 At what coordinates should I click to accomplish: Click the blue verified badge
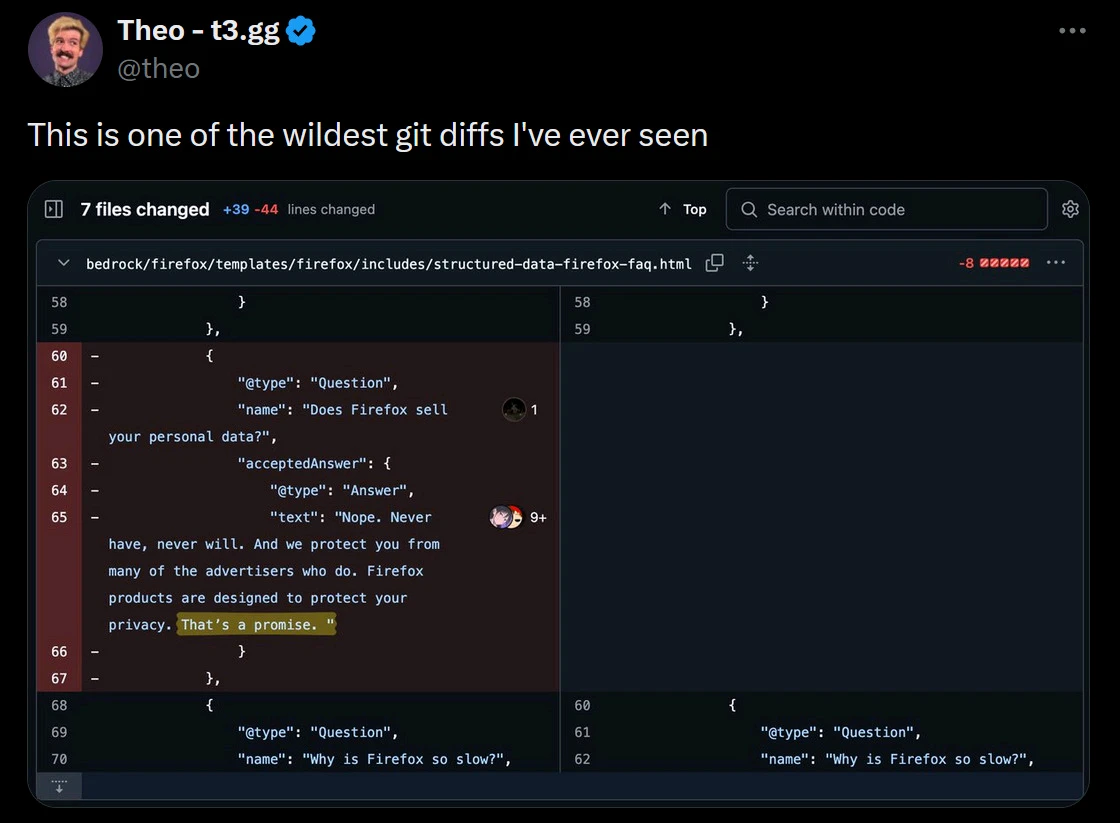[x=301, y=31]
